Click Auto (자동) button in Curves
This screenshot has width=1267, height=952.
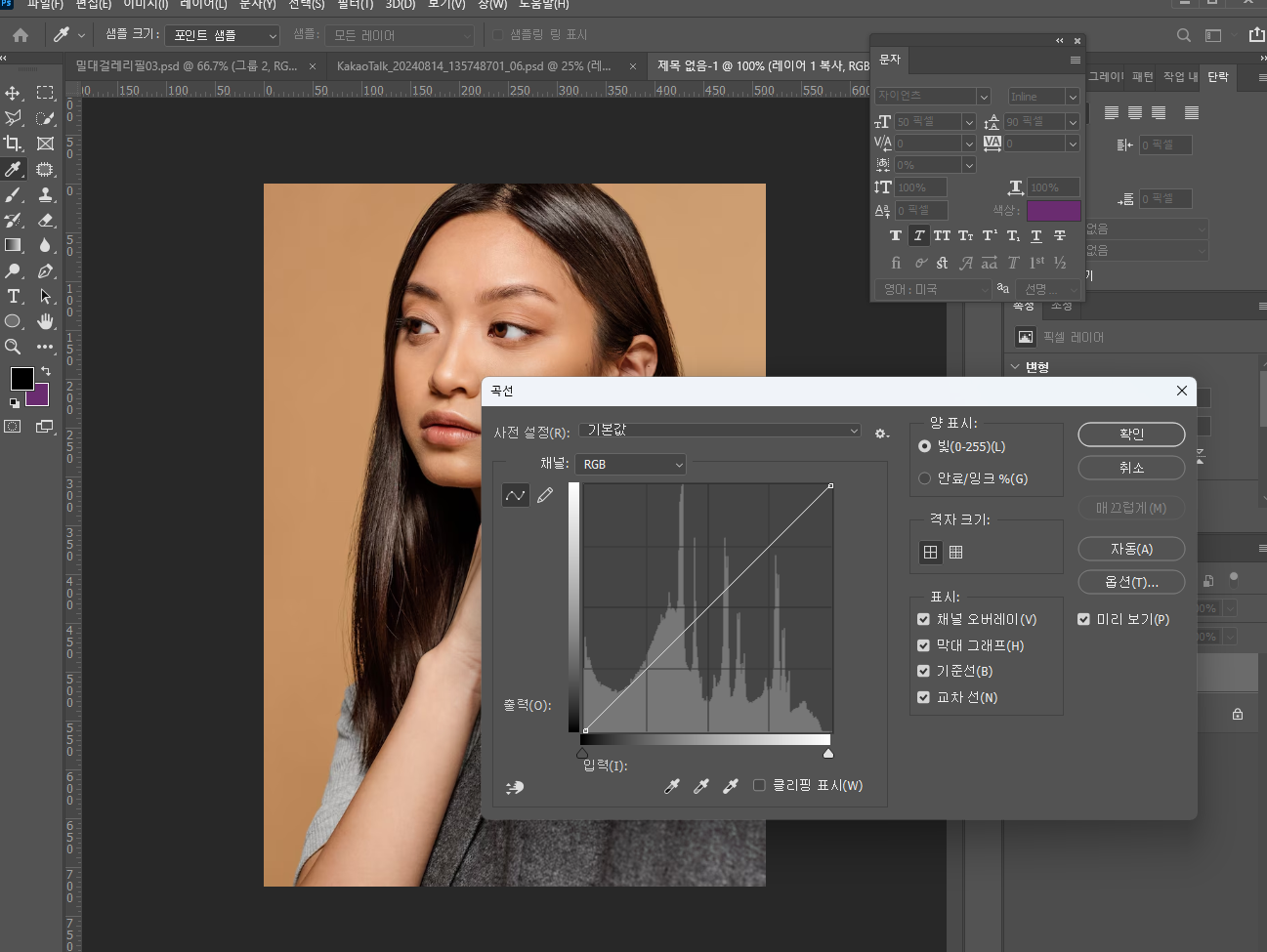coord(1131,549)
